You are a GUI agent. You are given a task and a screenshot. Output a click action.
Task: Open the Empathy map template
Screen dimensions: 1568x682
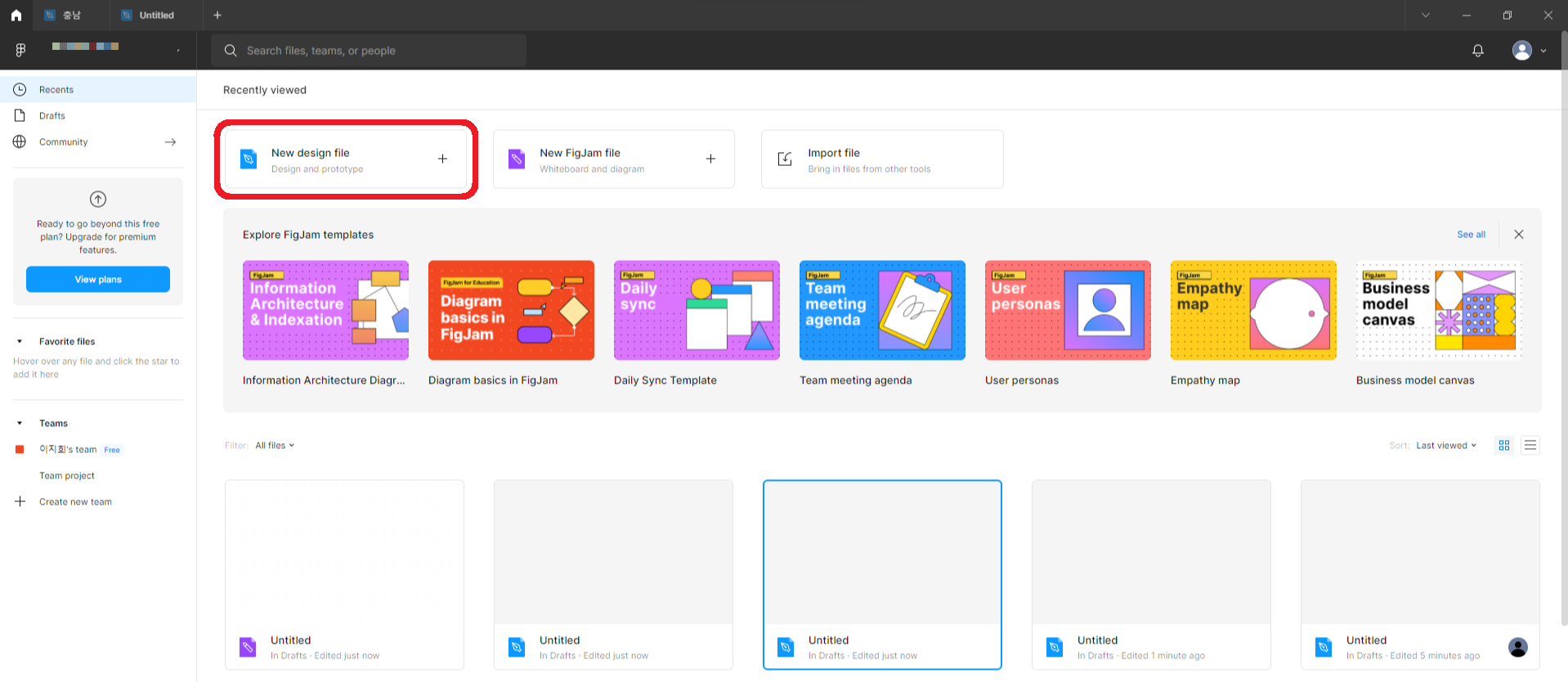1253,310
